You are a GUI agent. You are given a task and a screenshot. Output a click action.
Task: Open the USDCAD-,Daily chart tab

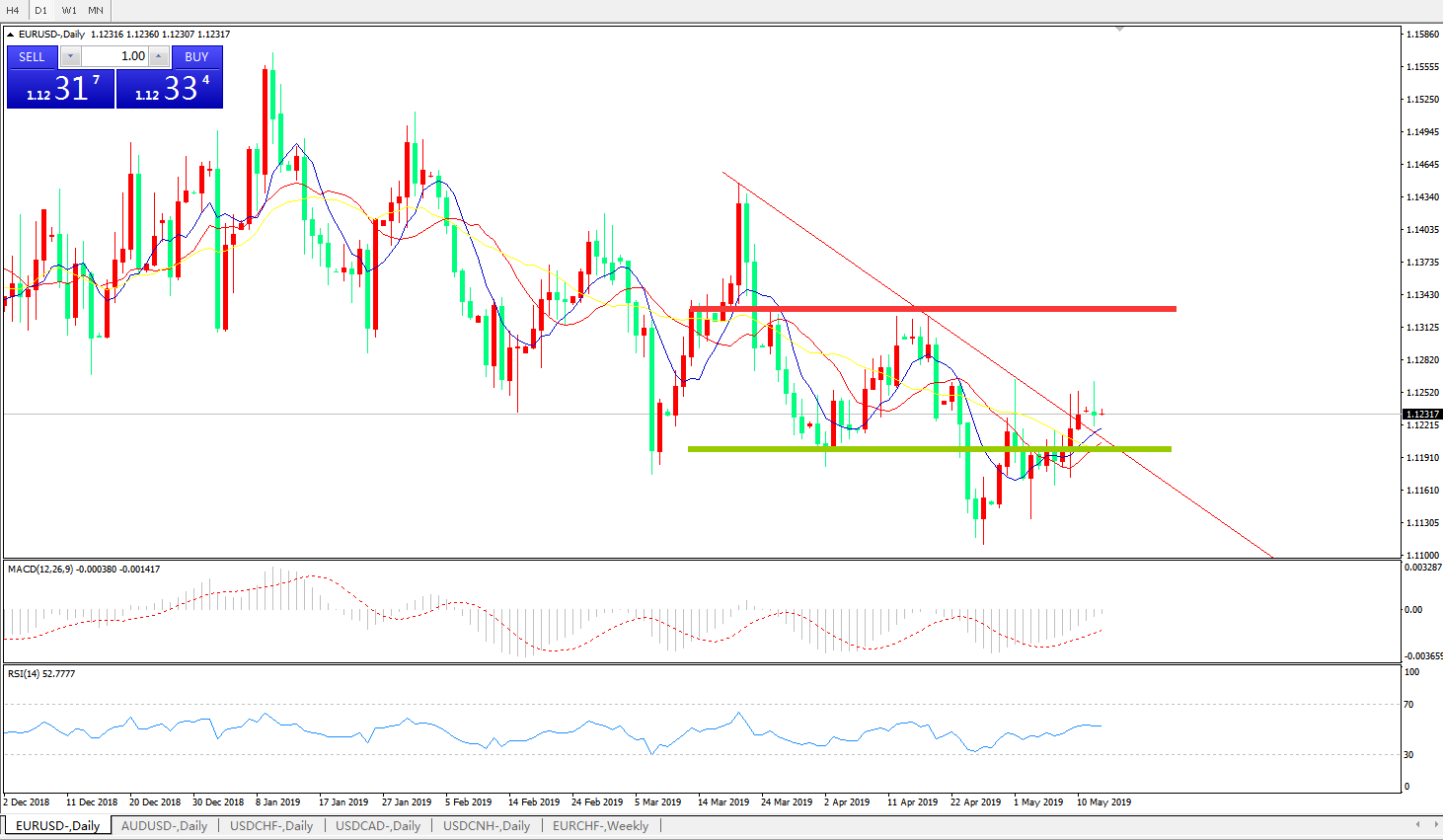point(378,826)
